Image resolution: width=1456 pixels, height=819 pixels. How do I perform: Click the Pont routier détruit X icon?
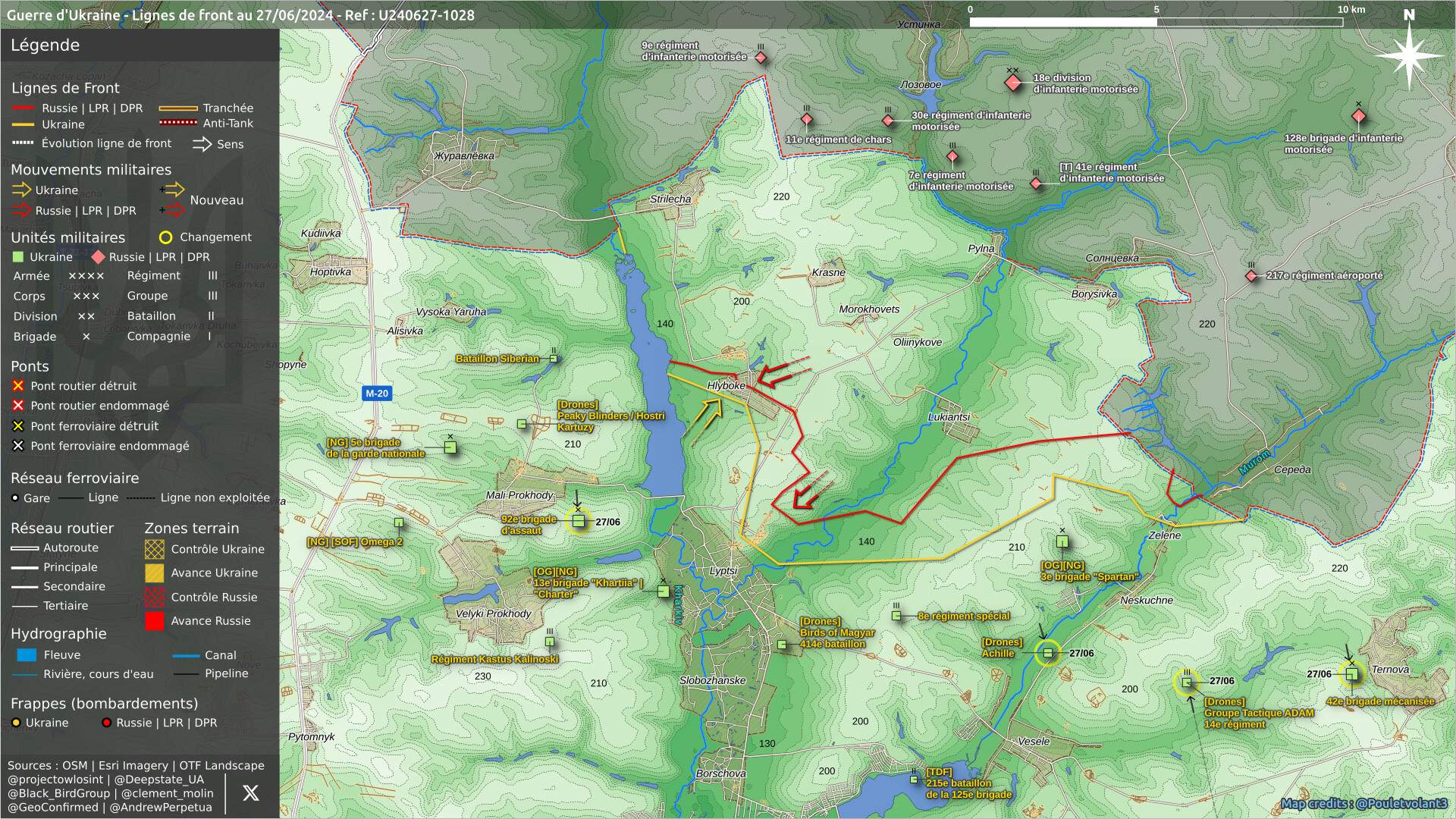18,386
